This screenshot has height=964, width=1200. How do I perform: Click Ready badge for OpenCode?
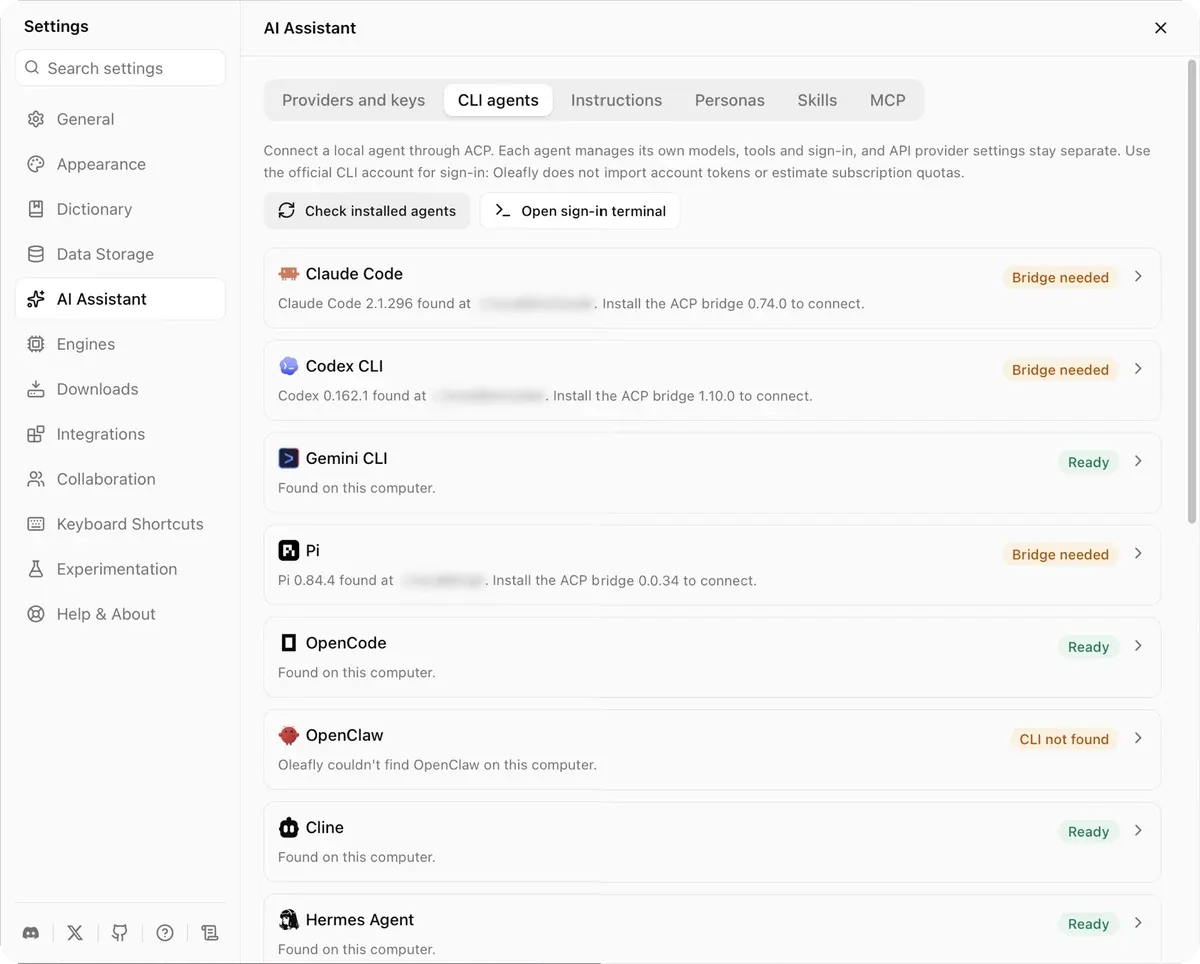[1088, 647]
